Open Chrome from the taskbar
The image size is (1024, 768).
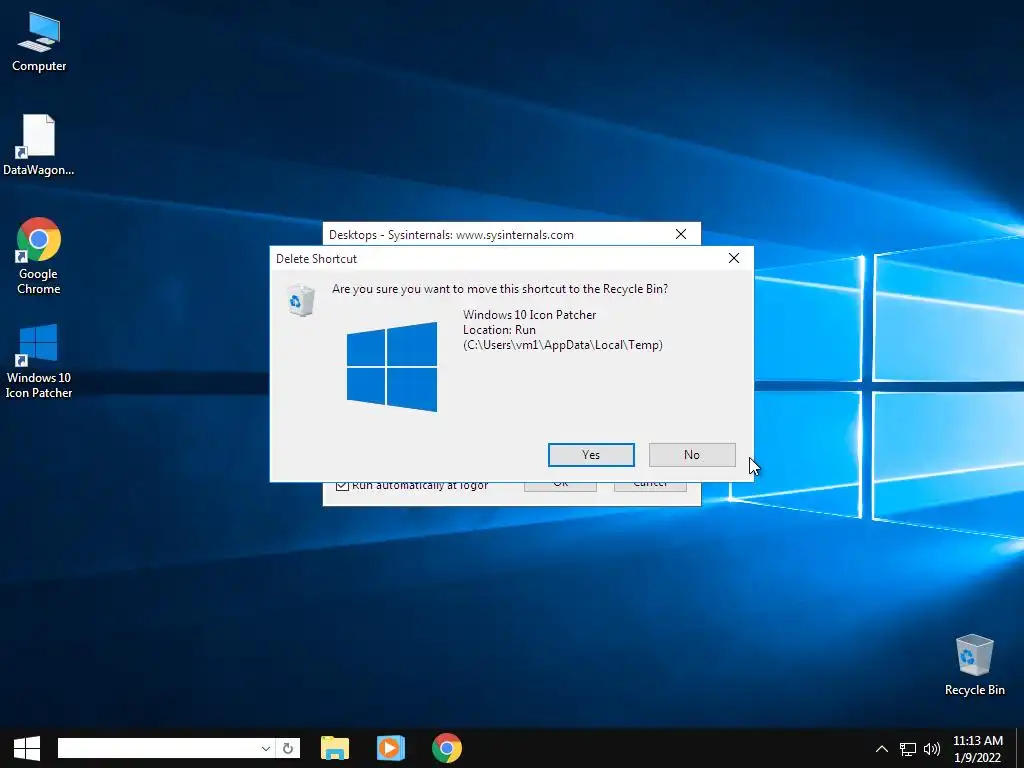point(447,748)
